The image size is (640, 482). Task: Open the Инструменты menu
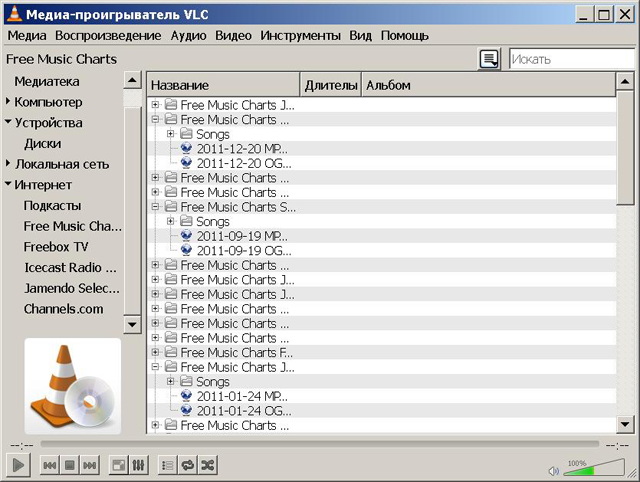300,36
